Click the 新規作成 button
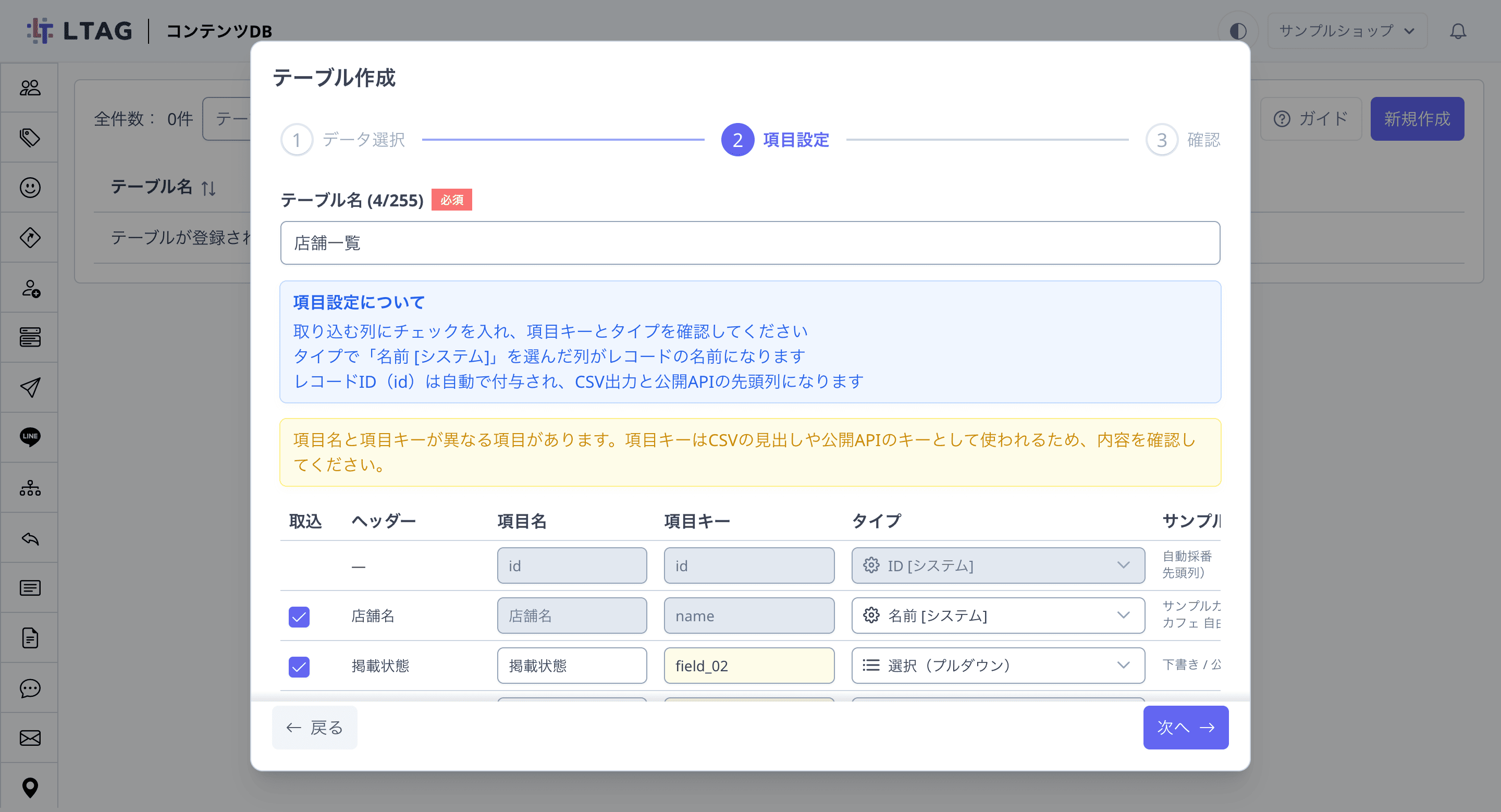Image resolution: width=1501 pixels, height=812 pixels. pyautogui.click(x=1417, y=119)
